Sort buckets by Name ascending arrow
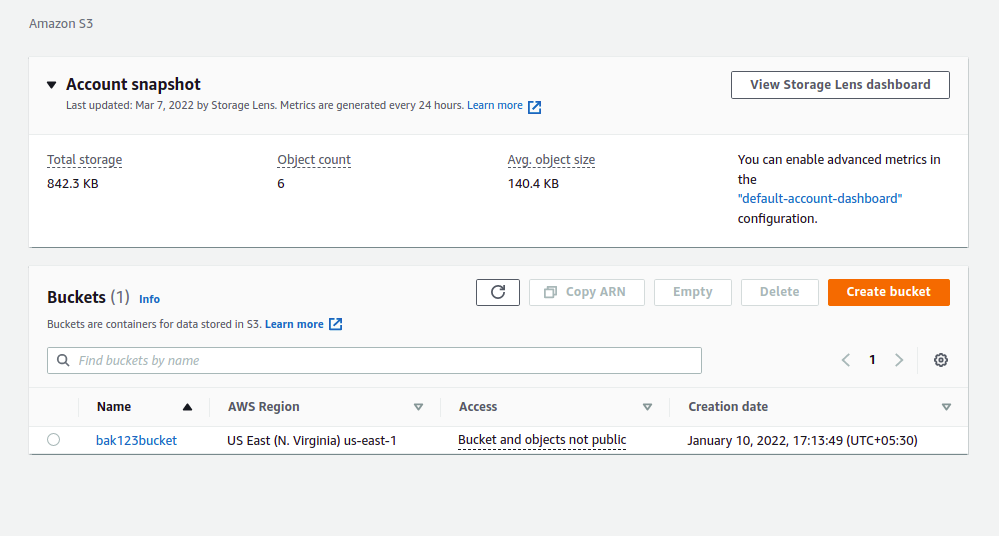The height and width of the screenshot is (536, 999). pos(187,407)
